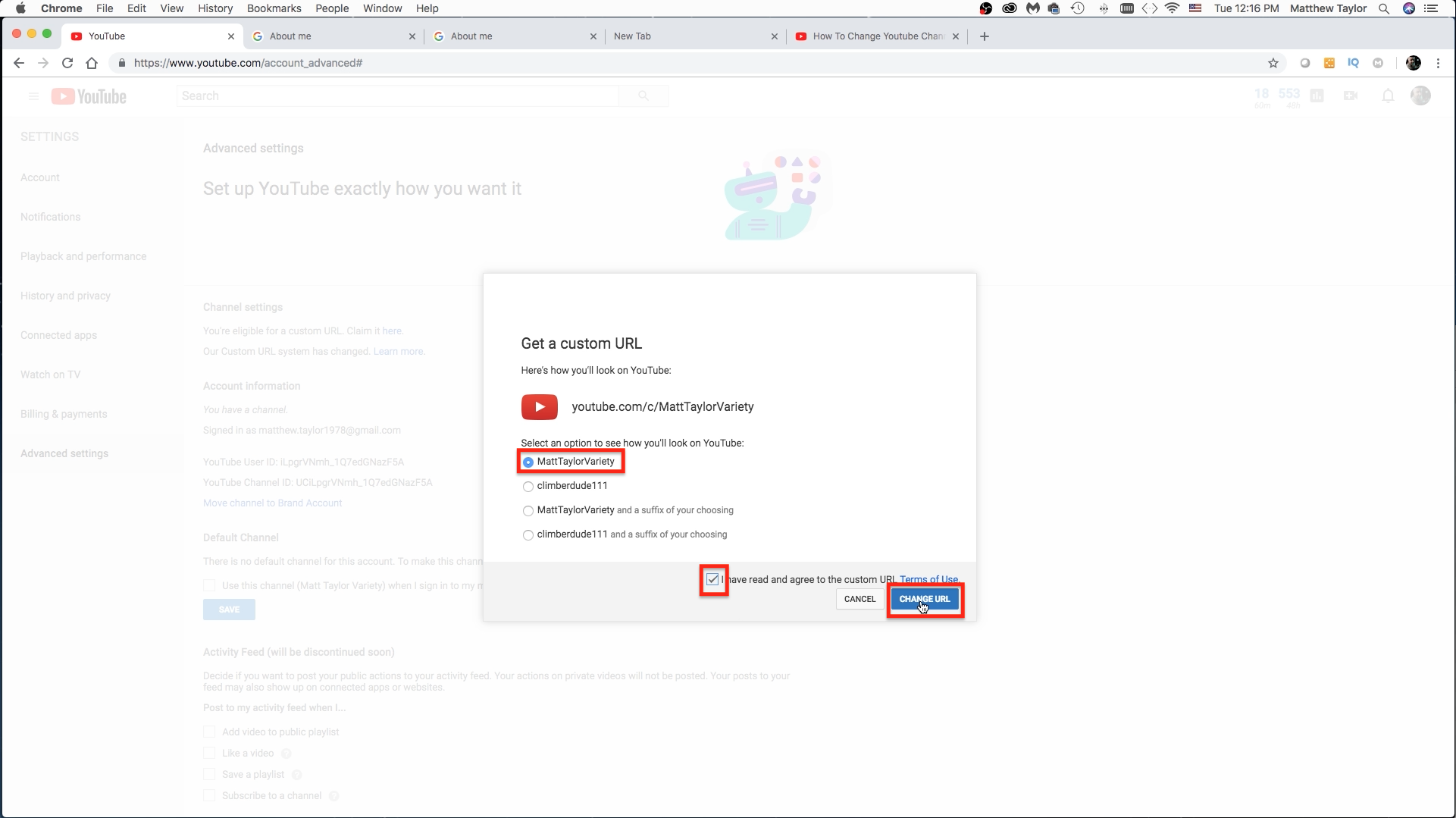Reload the YouTube page
The image size is (1456, 818).
67,63
